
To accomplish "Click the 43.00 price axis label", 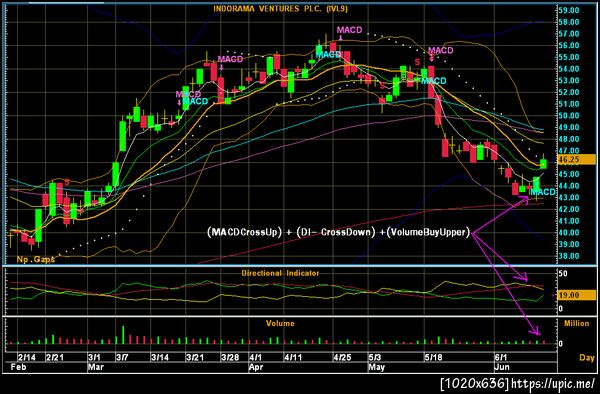I will (x=569, y=197).
